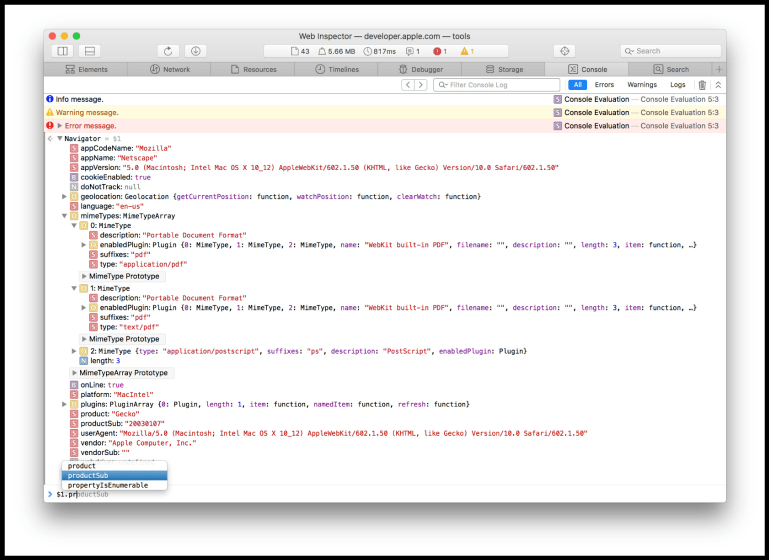Click the appCodeName string type icon
This screenshot has height=560, width=769.
point(74,148)
